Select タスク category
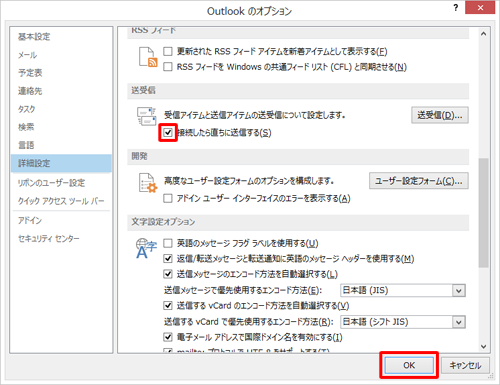Screen dimensions: 500x385 click(x=61, y=109)
